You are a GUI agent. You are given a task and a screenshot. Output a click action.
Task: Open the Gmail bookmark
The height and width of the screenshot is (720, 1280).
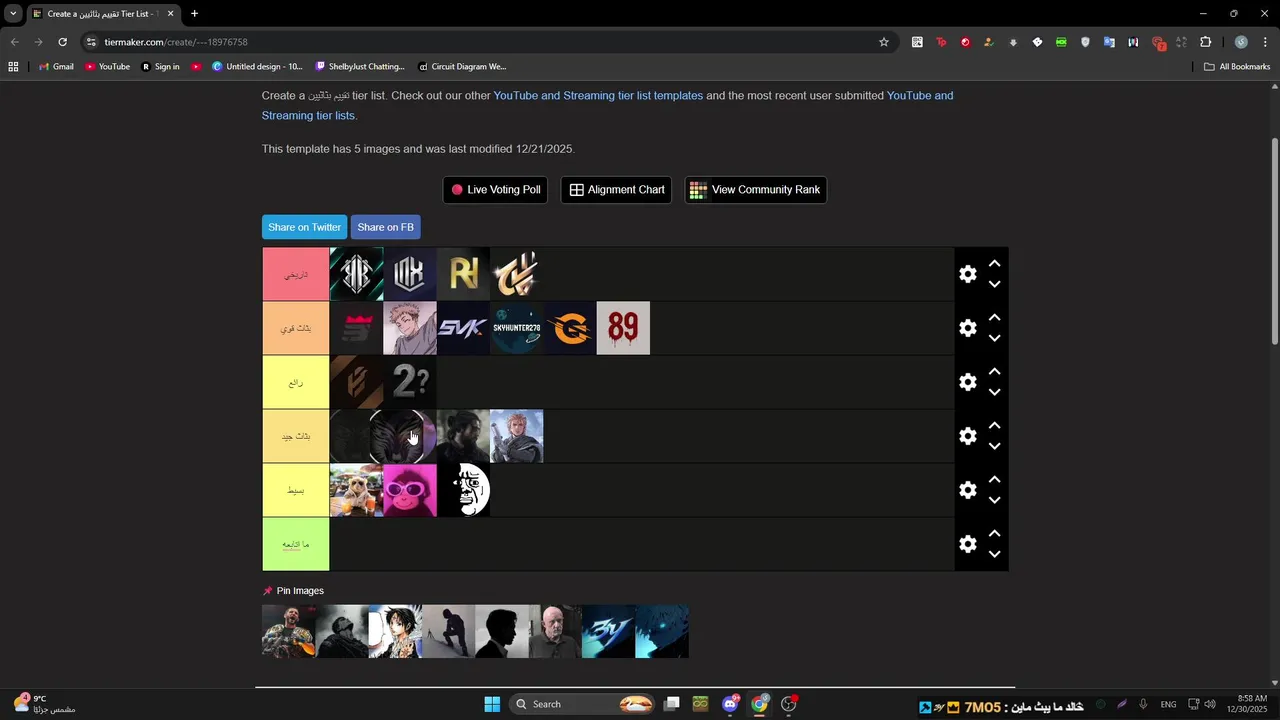[x=56, y=67]
